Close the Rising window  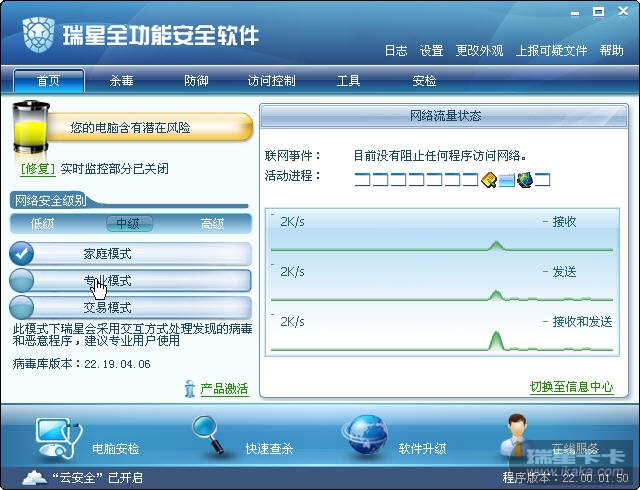(x=623, y=11)
